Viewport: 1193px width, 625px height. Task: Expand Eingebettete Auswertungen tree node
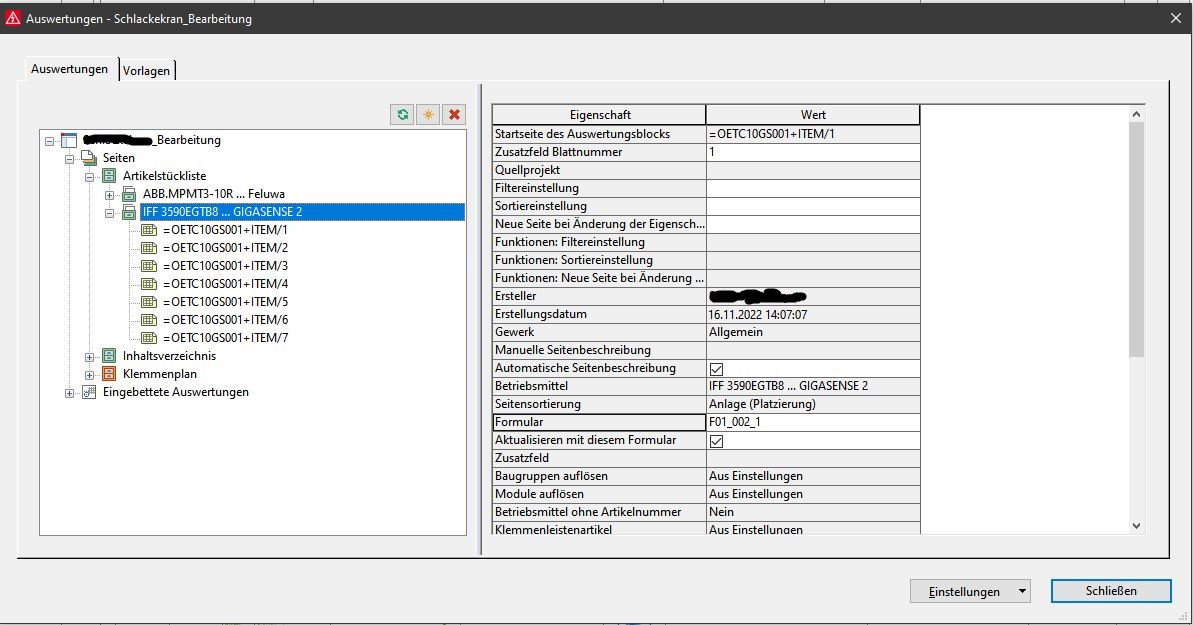pos(70,392)
